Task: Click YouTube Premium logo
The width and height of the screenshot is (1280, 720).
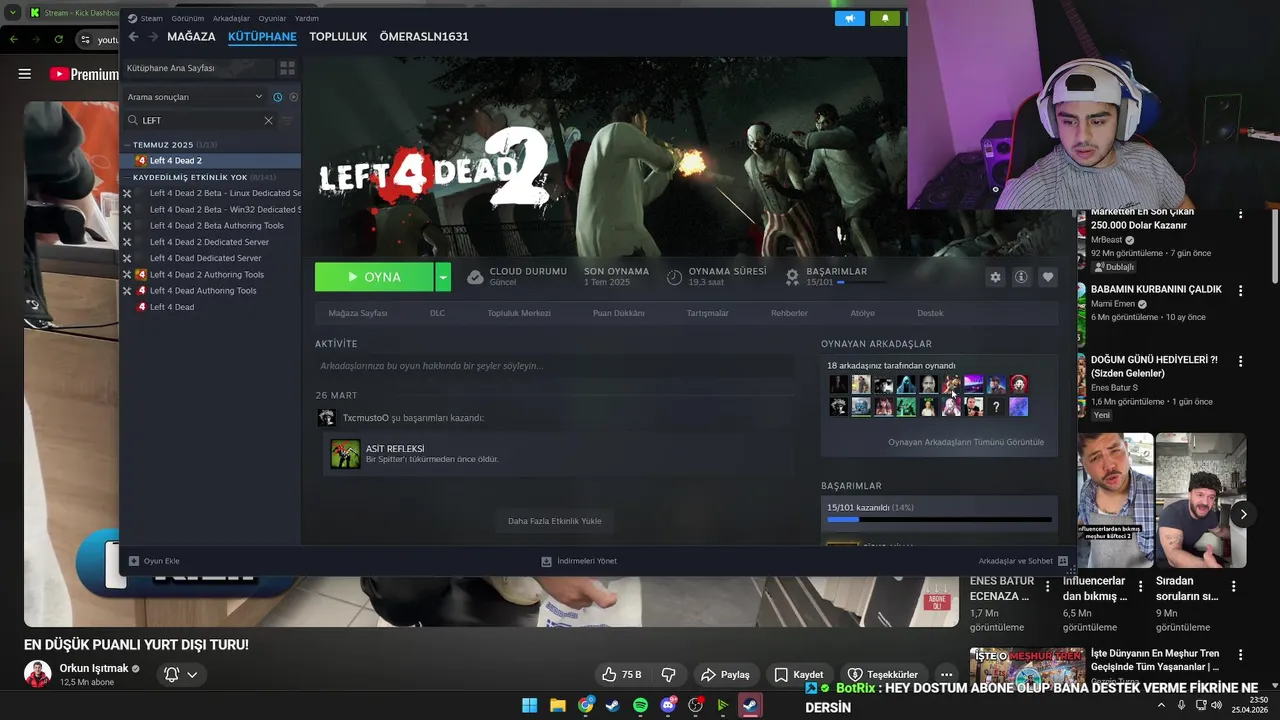Action: coord(84,74)
